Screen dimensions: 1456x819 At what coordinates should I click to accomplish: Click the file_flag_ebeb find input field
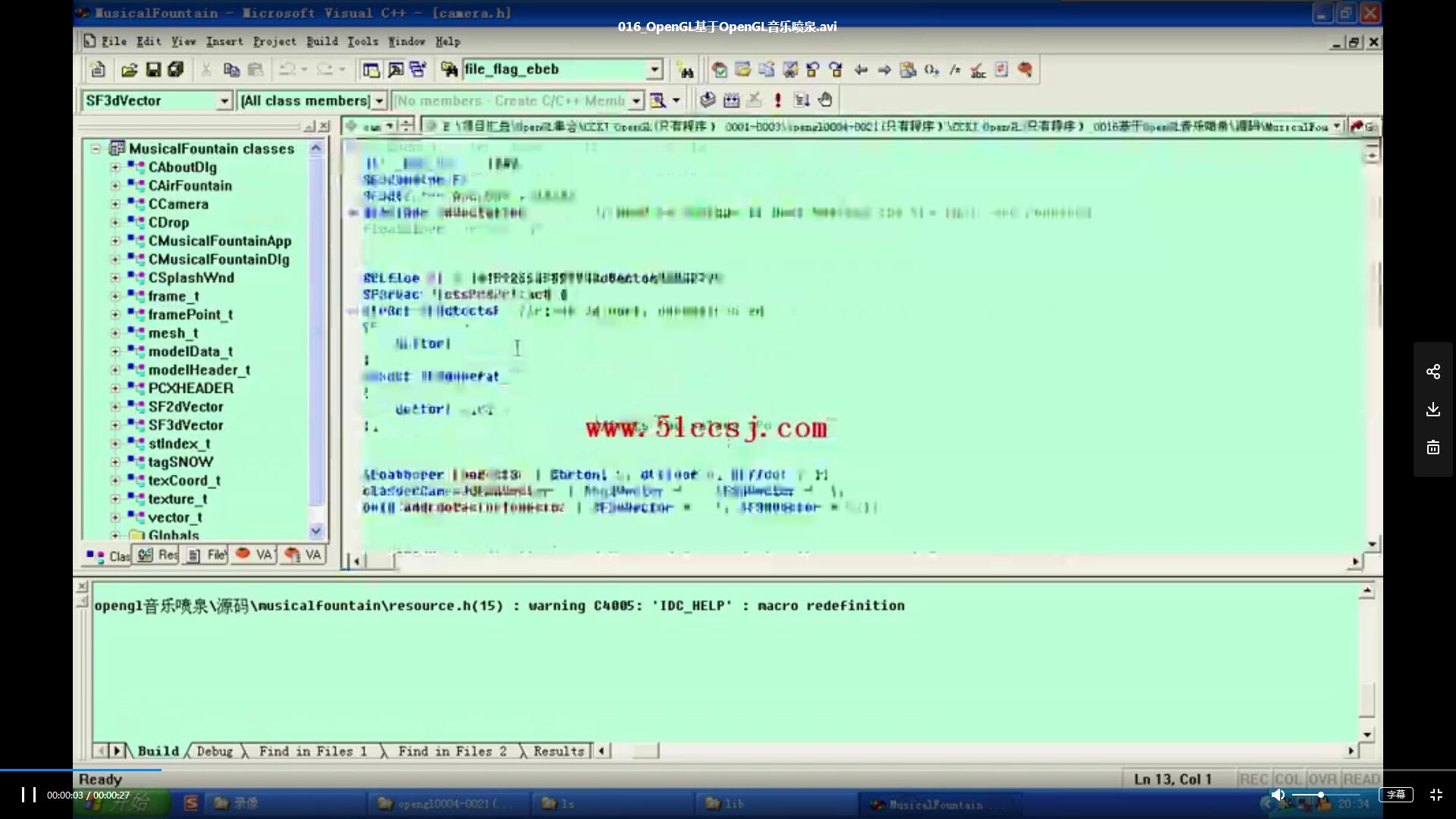click(x=554, y=70)
